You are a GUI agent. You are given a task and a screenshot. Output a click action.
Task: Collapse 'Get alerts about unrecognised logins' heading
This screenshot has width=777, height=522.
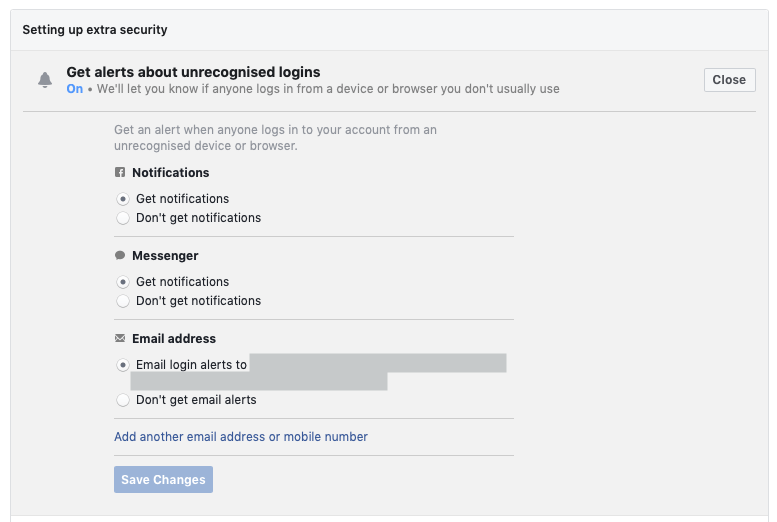tap(193, 72)
